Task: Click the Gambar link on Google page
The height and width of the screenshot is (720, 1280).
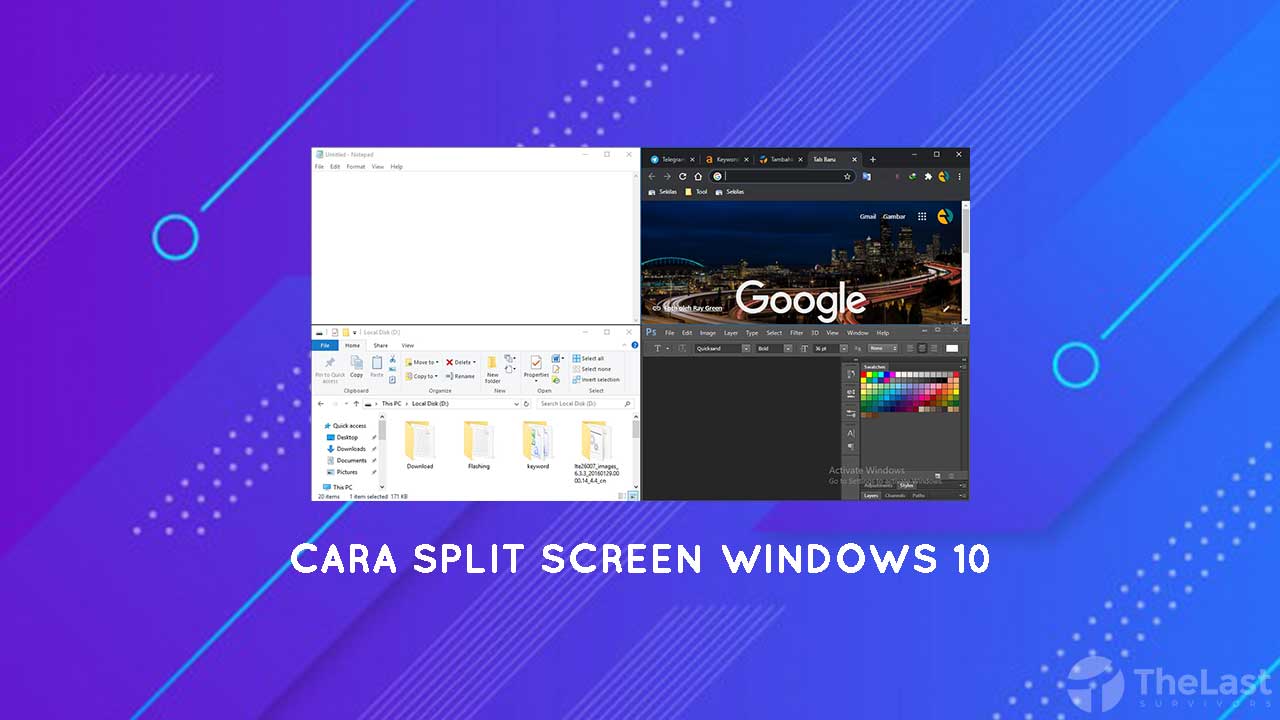Action: (x=894, y=216)
